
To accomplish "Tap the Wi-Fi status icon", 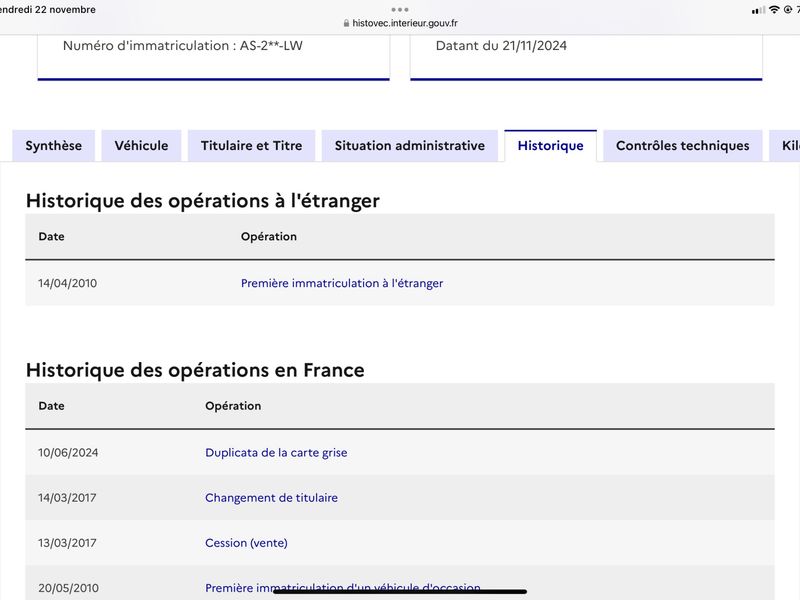I will 774,10.
